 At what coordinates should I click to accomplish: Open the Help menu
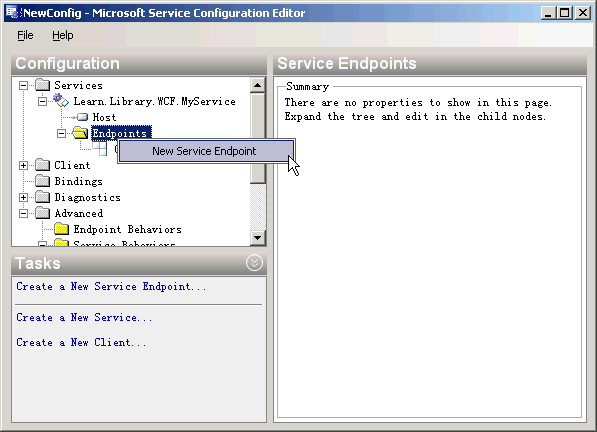pyautogui.click(x=63, y=35)
